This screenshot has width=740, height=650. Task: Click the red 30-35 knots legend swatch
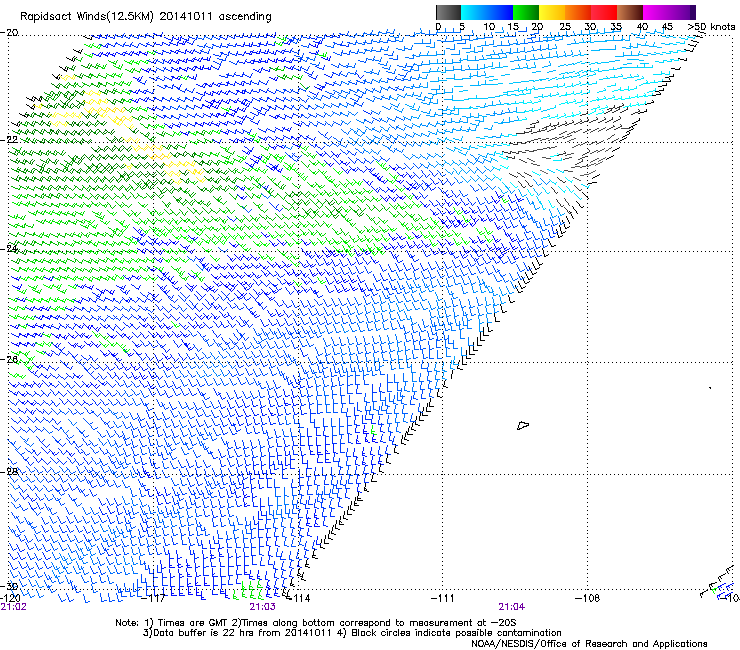tap(604, 12)
